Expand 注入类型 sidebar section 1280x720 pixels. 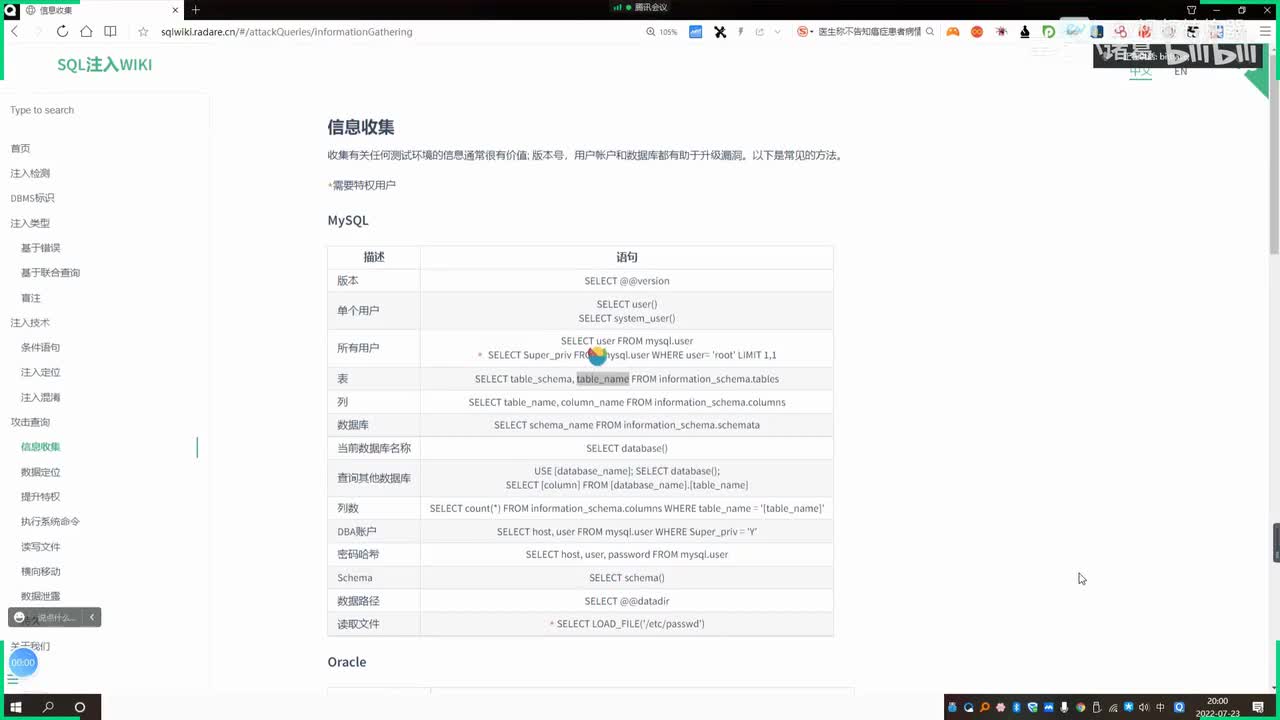(30, 223)
